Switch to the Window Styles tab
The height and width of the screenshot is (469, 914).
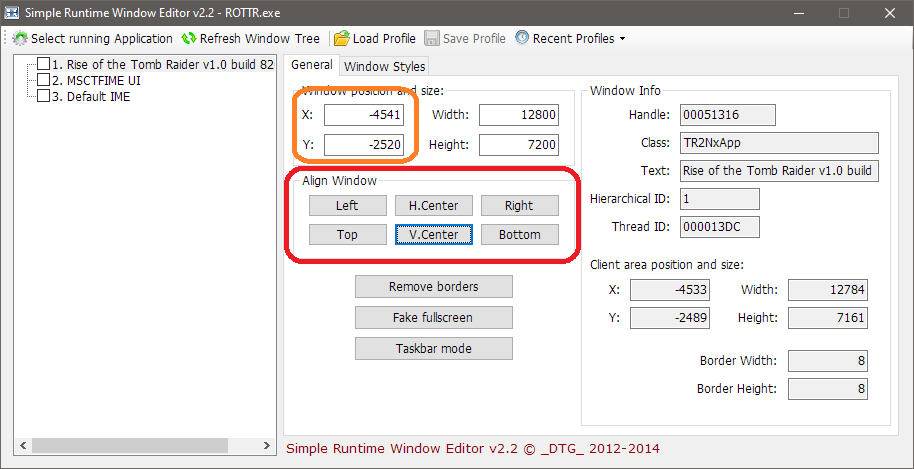coord(384,66)
